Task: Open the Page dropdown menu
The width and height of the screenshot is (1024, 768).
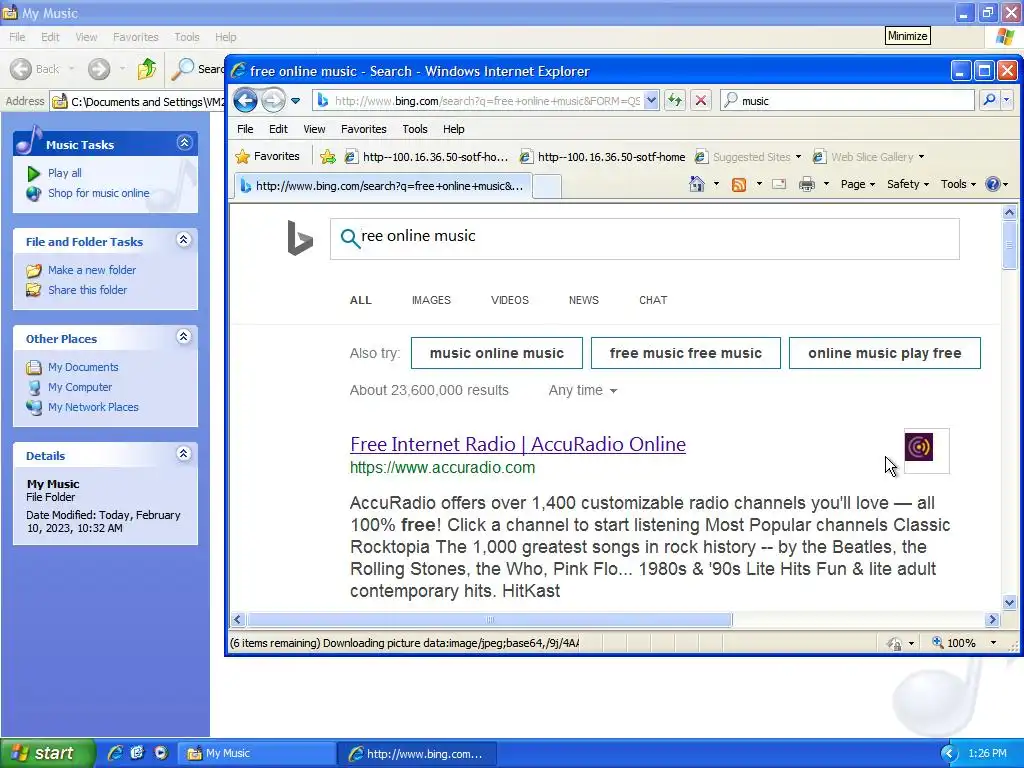Action: (x=857, y=184)
